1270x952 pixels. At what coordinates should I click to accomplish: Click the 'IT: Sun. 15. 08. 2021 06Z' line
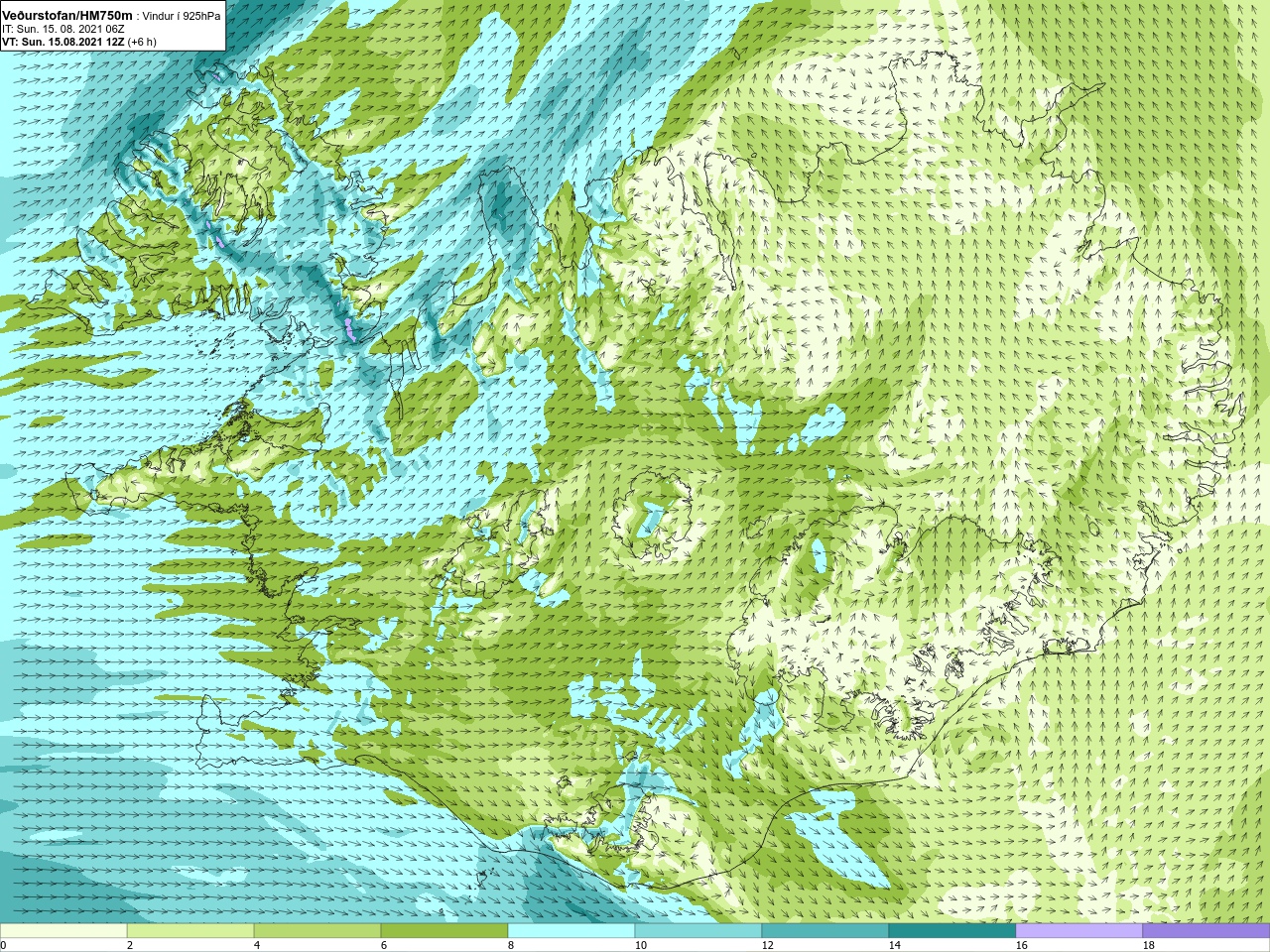pos(63,30)
